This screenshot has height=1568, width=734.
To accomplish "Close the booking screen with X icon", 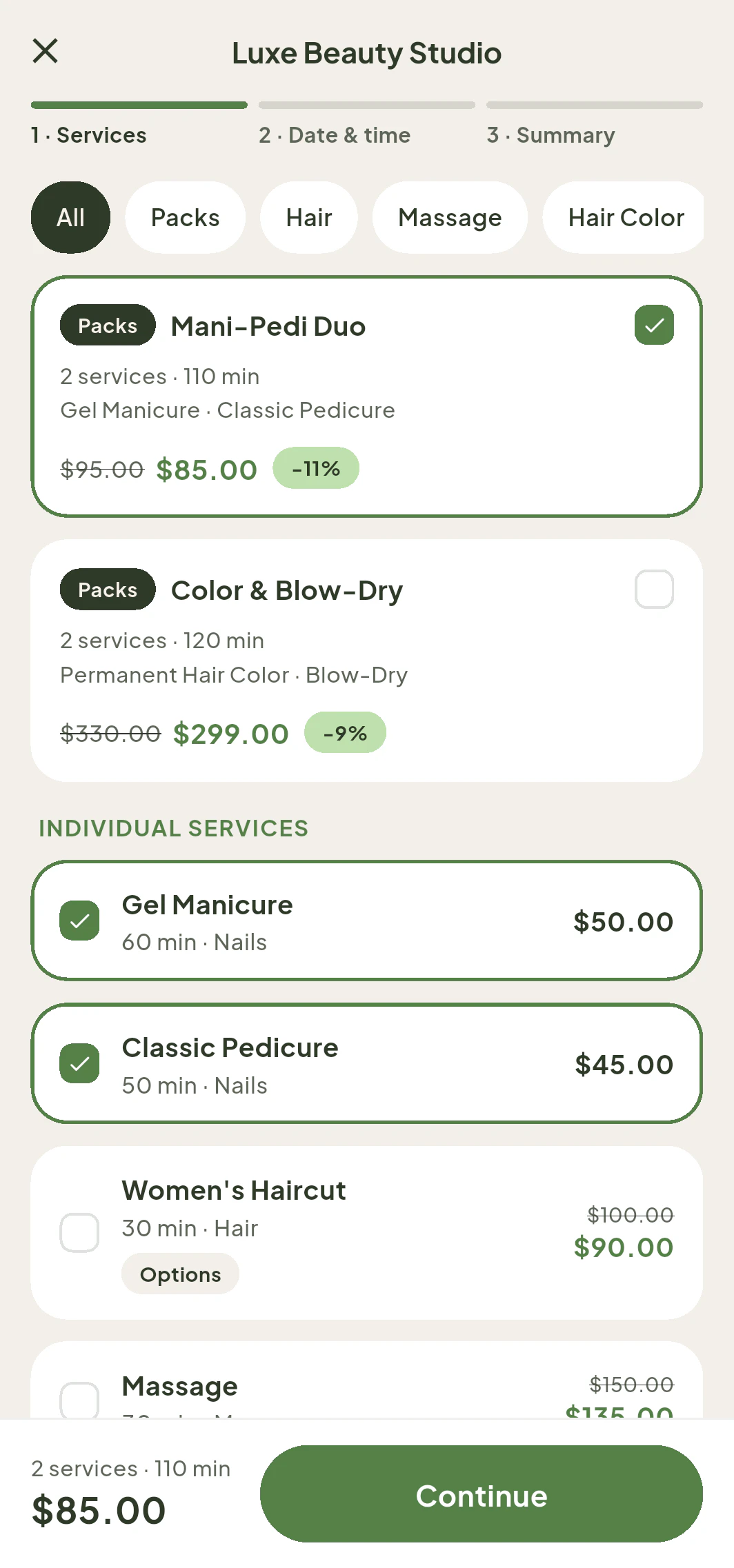I will point(46,51).
